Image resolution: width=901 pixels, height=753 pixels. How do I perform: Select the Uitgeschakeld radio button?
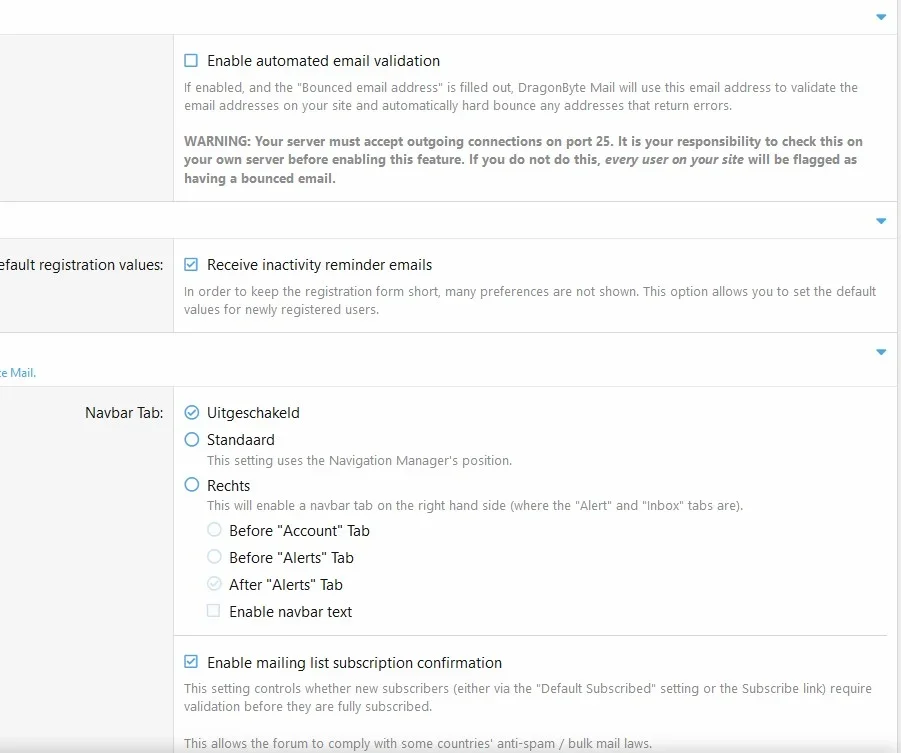[x=191, y=412]
